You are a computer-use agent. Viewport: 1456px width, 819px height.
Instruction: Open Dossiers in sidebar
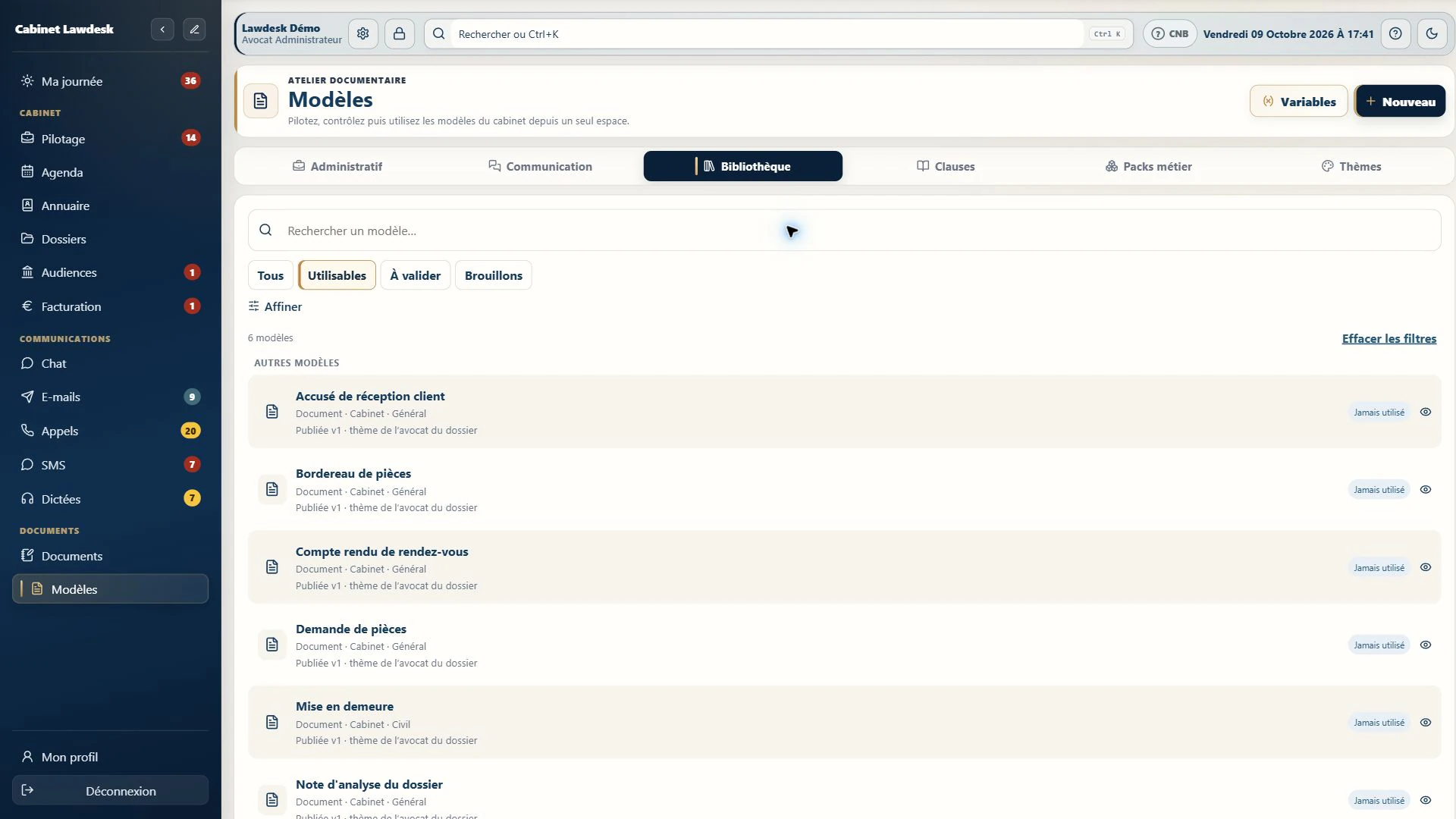(x=110, y=239)
